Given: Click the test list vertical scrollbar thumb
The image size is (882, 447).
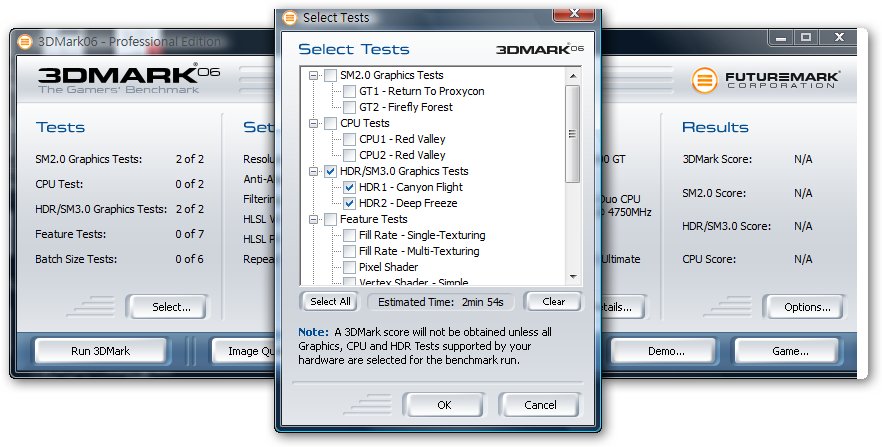Looking at the screenshot, I should (x=573, y=135).
